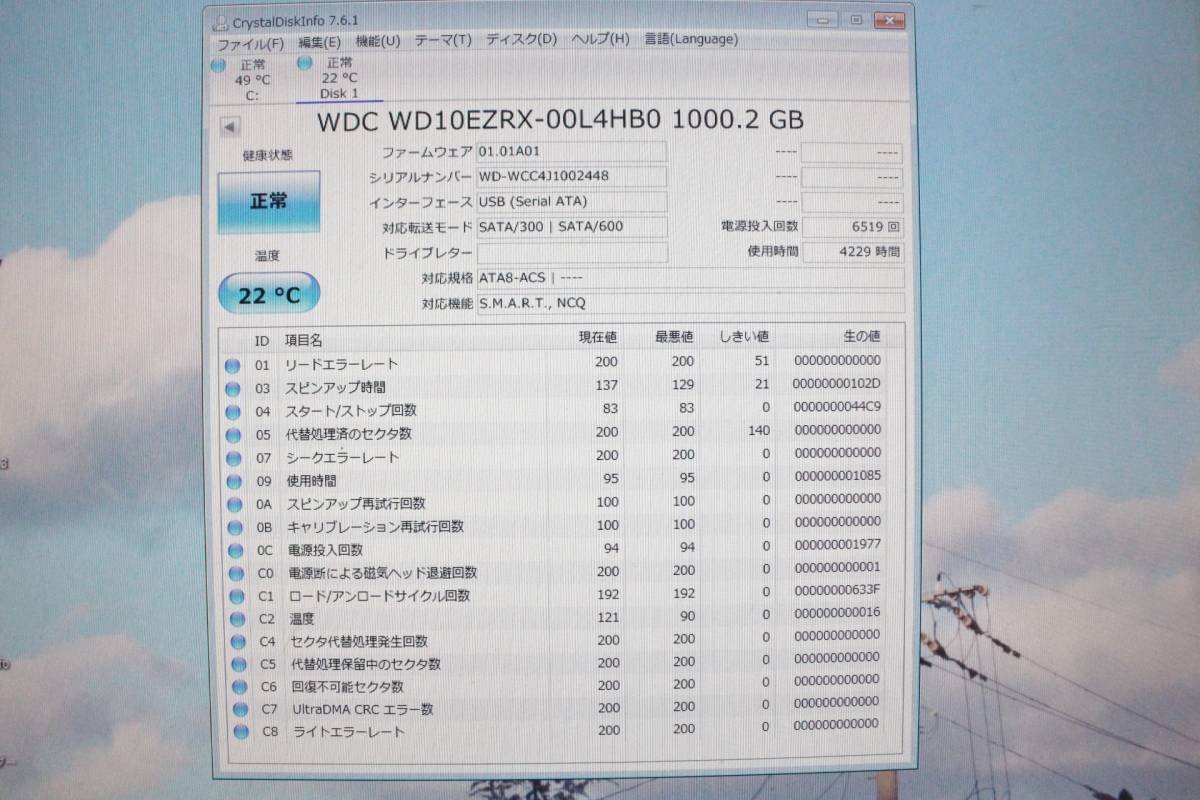Click the 現在値 column header
This screenshot has width=1200, height=800.
598,337
